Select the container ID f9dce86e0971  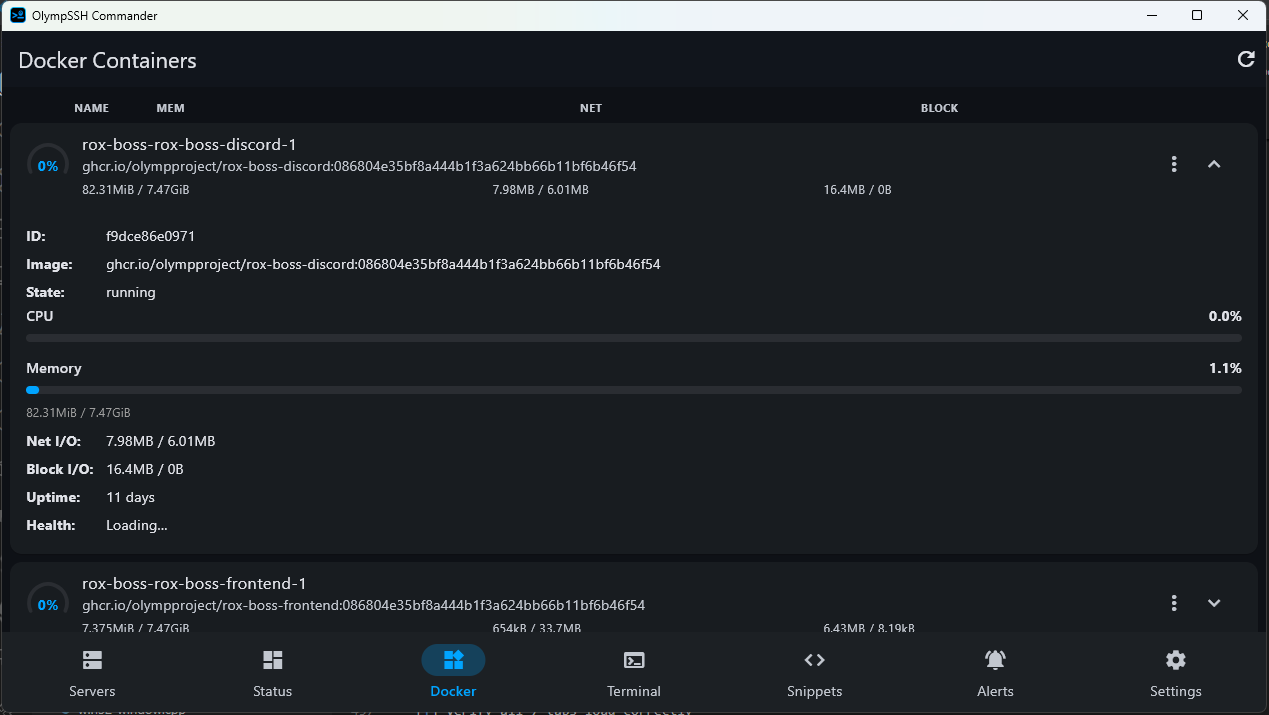tap(150, 237)
